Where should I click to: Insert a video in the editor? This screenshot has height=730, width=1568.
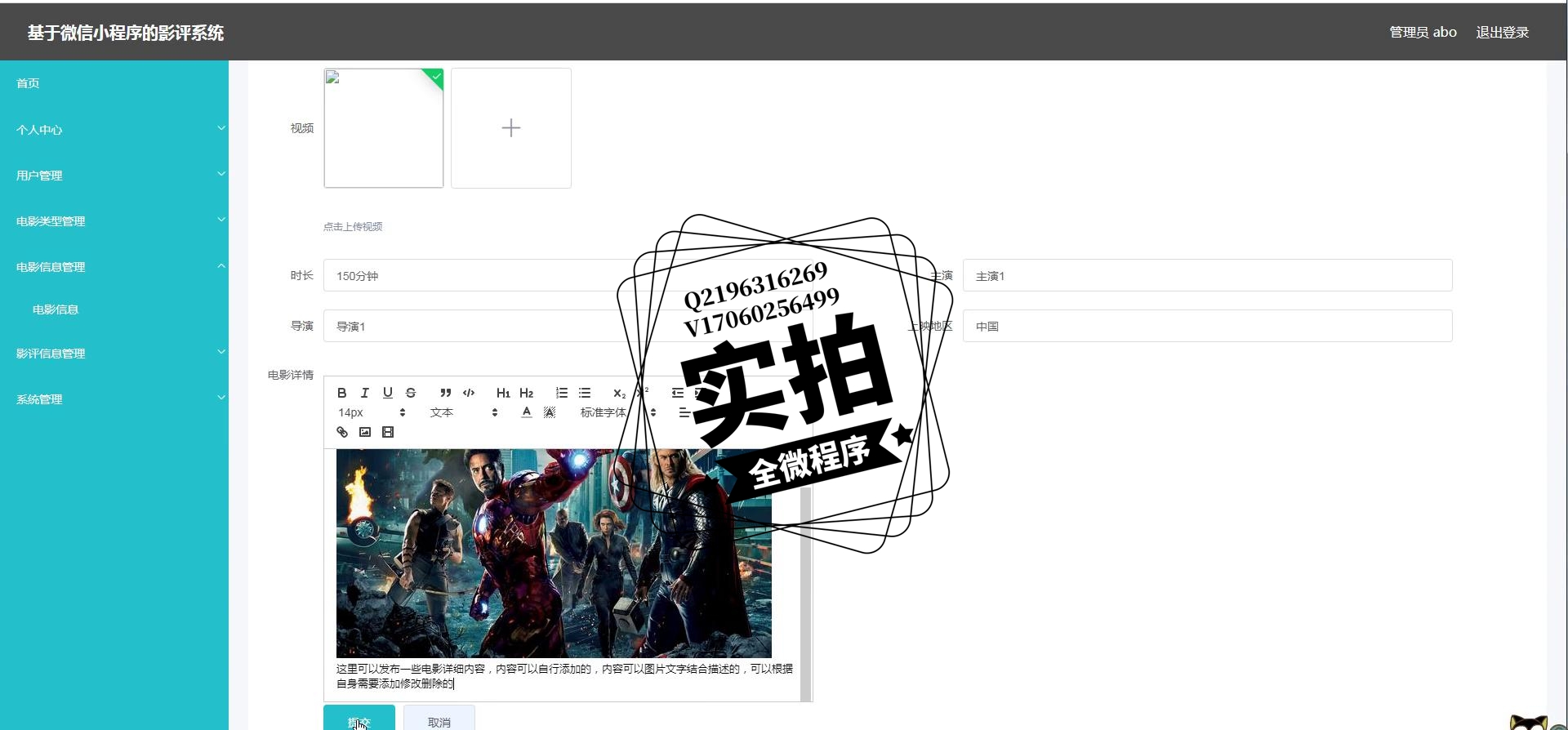click(x=388, y=432)
